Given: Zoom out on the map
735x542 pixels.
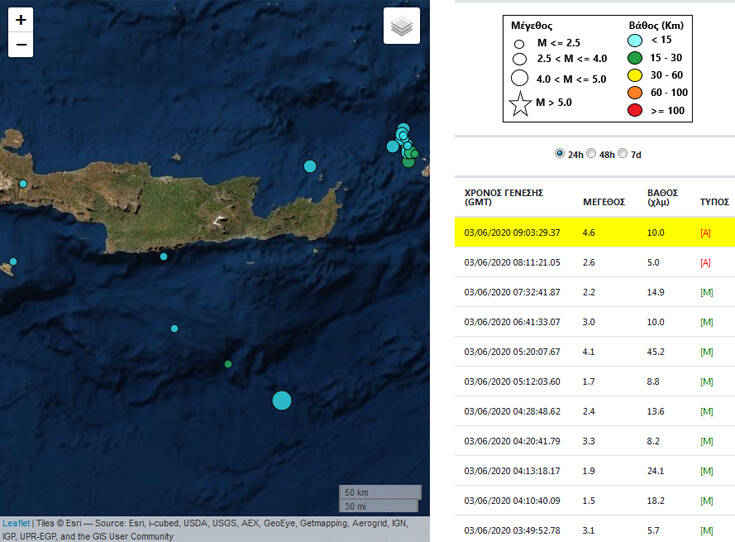Looking at the screenshot, I should [21, 45].
